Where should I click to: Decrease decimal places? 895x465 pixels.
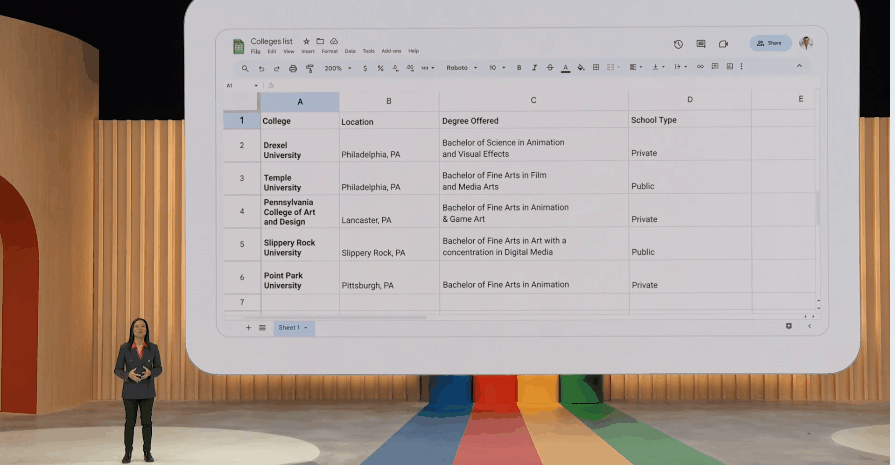395,68
